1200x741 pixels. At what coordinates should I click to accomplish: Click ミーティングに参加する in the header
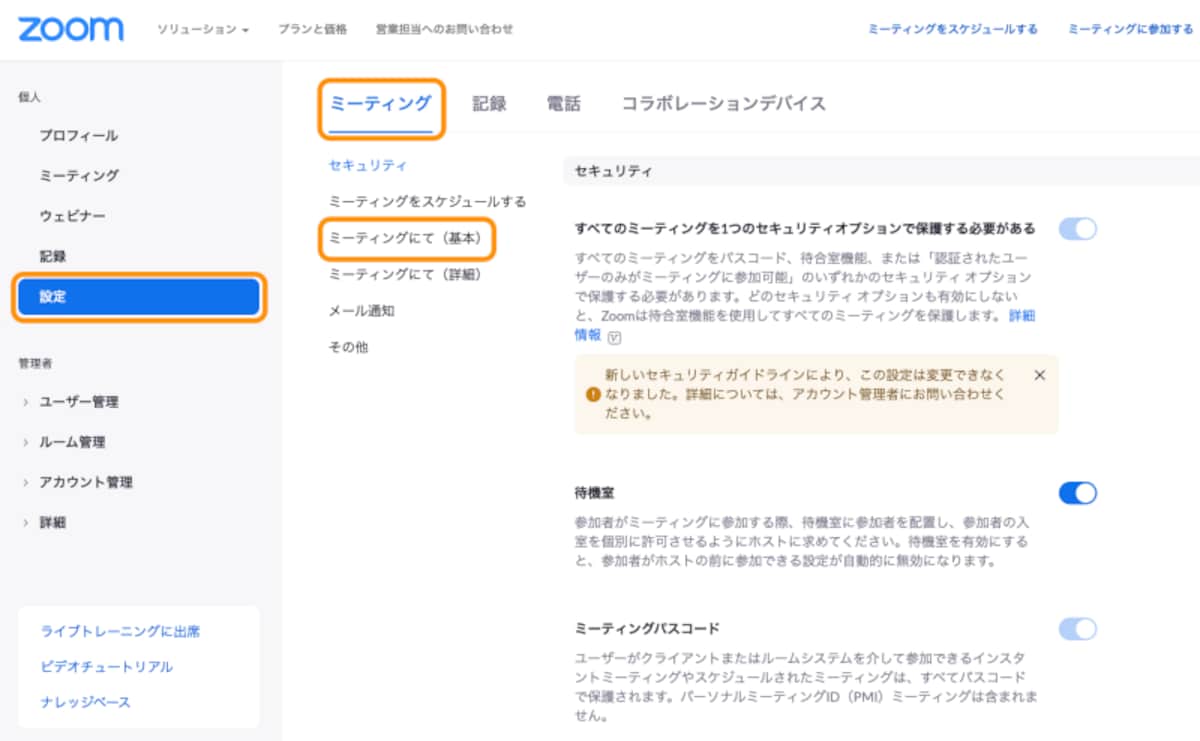tap(1131, 30)
